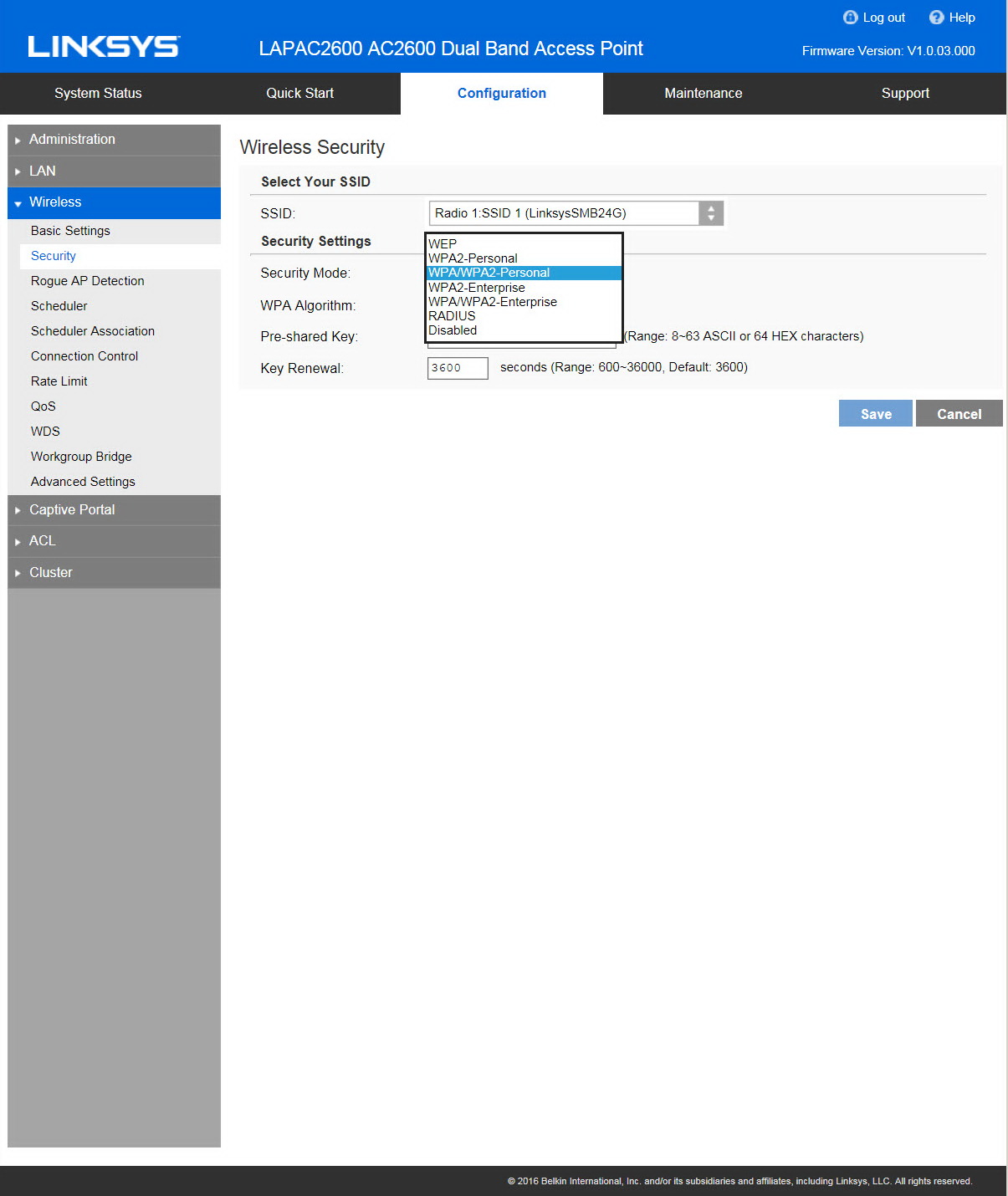This screenshot has width=1008, height=1196.
Task: Click the Log out lock icon
Action: tap(850, 18)
